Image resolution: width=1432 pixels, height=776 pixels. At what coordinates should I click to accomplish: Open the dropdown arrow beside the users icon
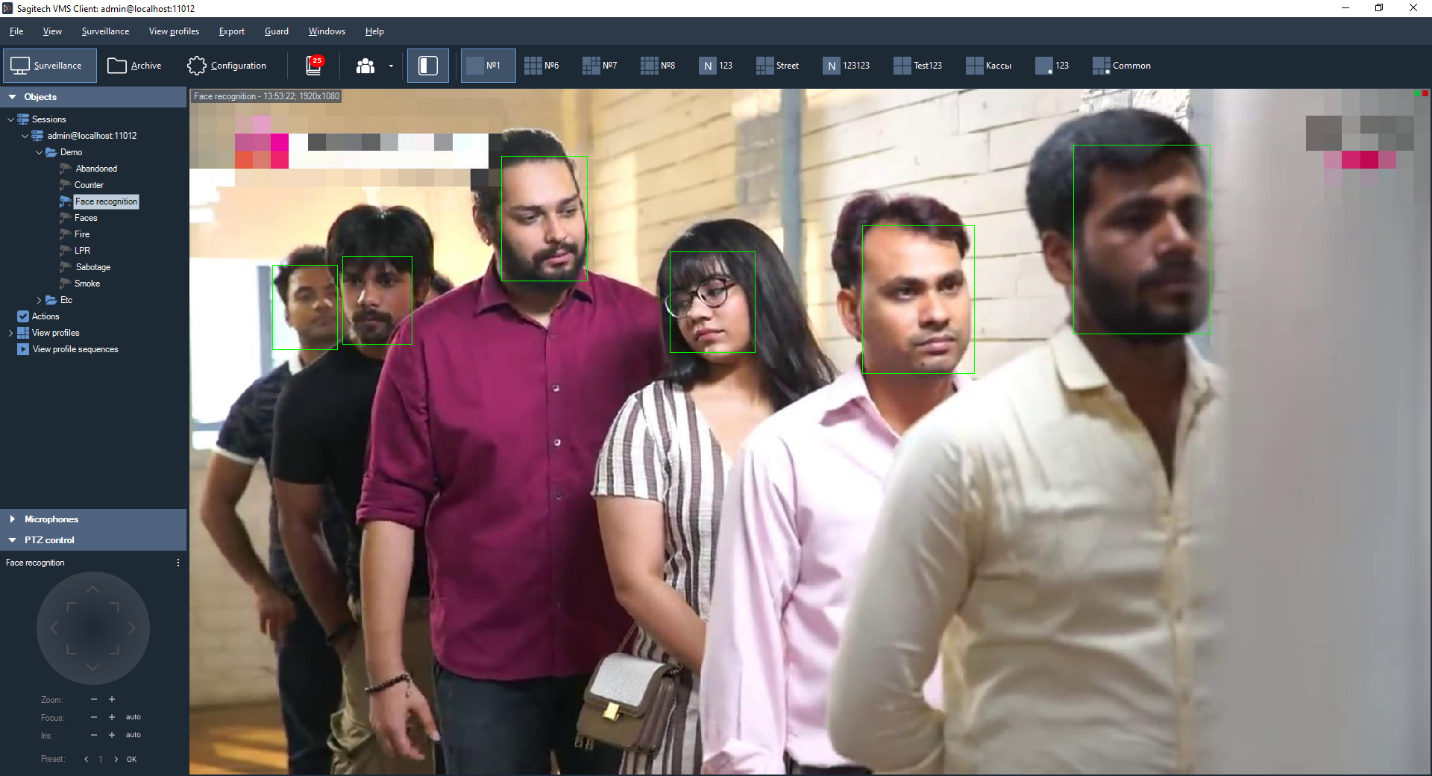tap(391, 67)
